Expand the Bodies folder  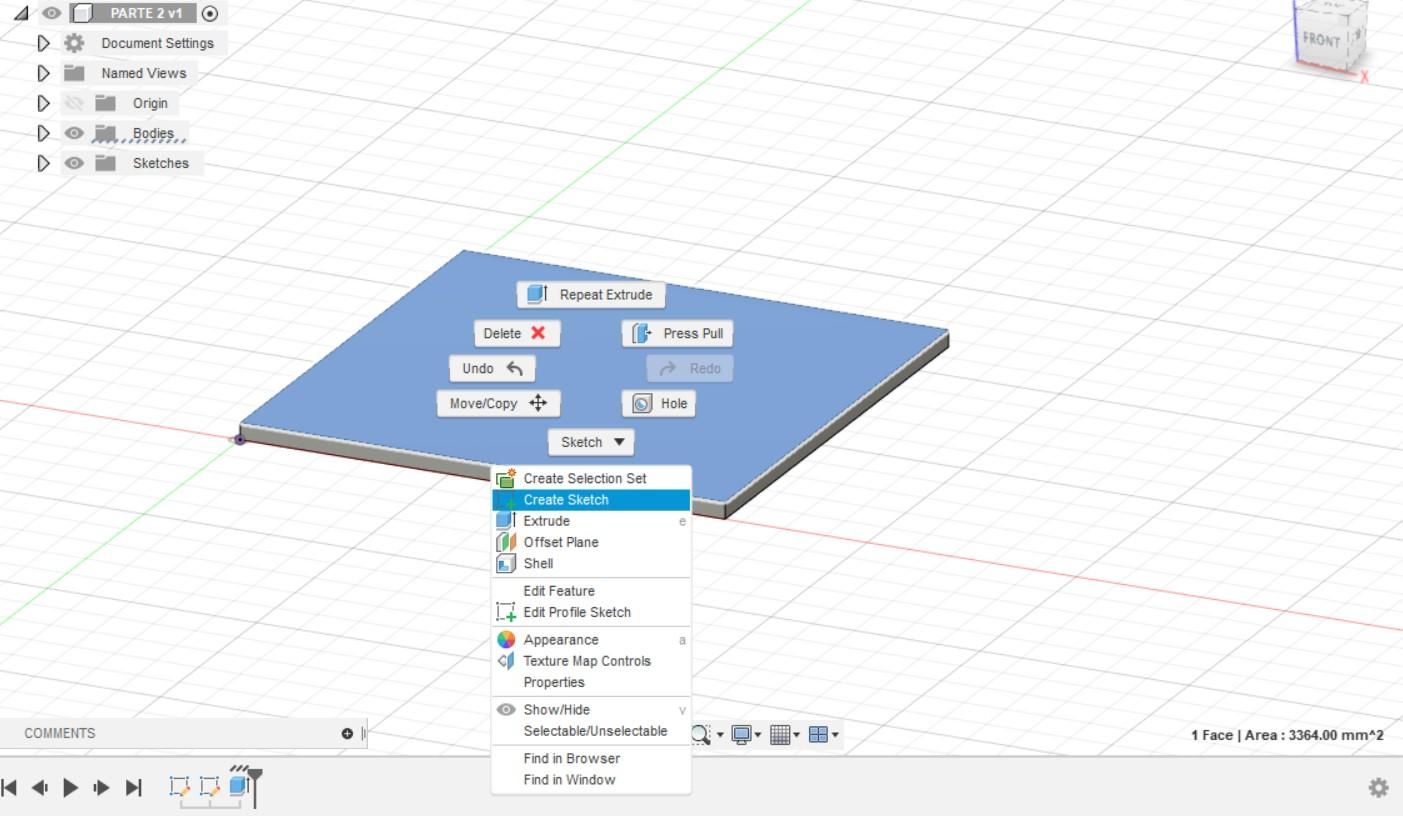coord(43,133)
